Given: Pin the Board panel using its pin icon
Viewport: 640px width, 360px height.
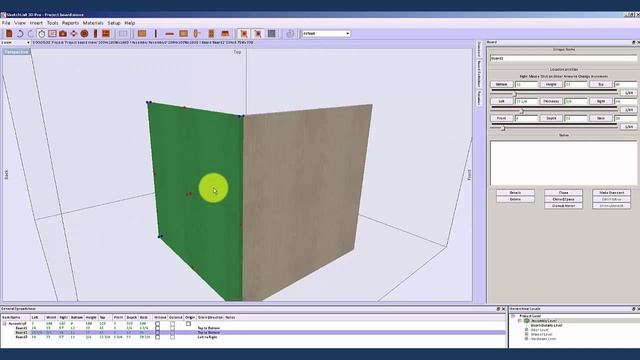Looking at the screenshot, I should [x=633, y=42].
